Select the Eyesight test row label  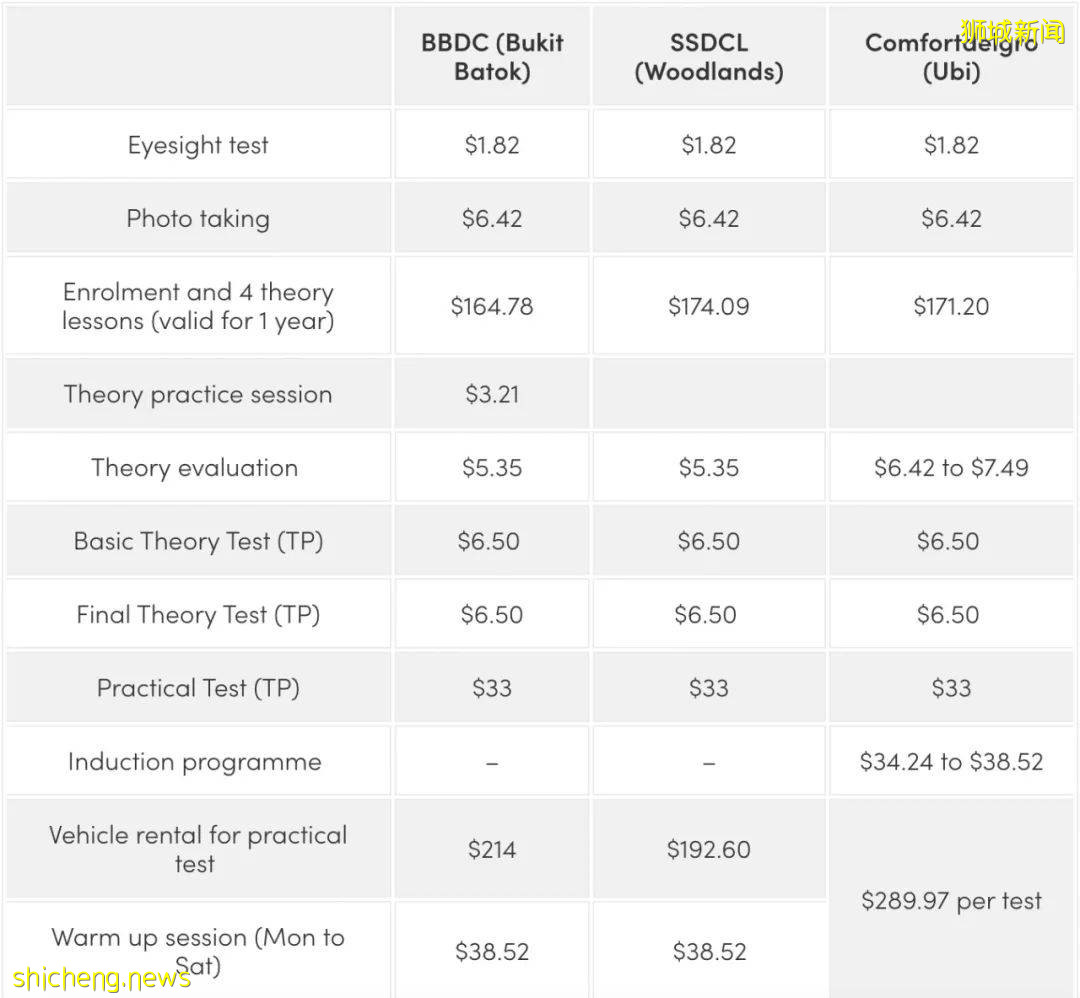tap(198, 145)
